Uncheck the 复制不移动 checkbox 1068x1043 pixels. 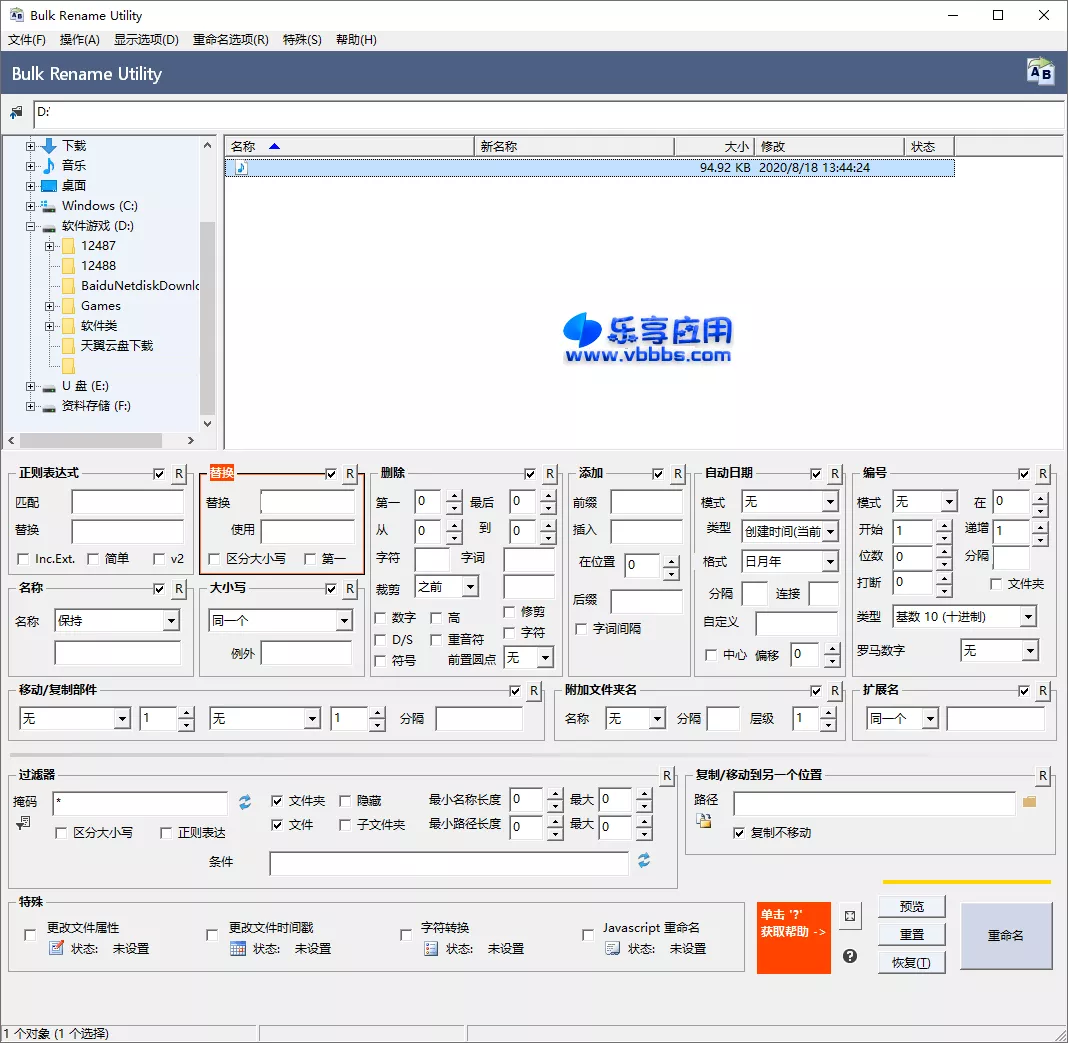coord(737,834)
